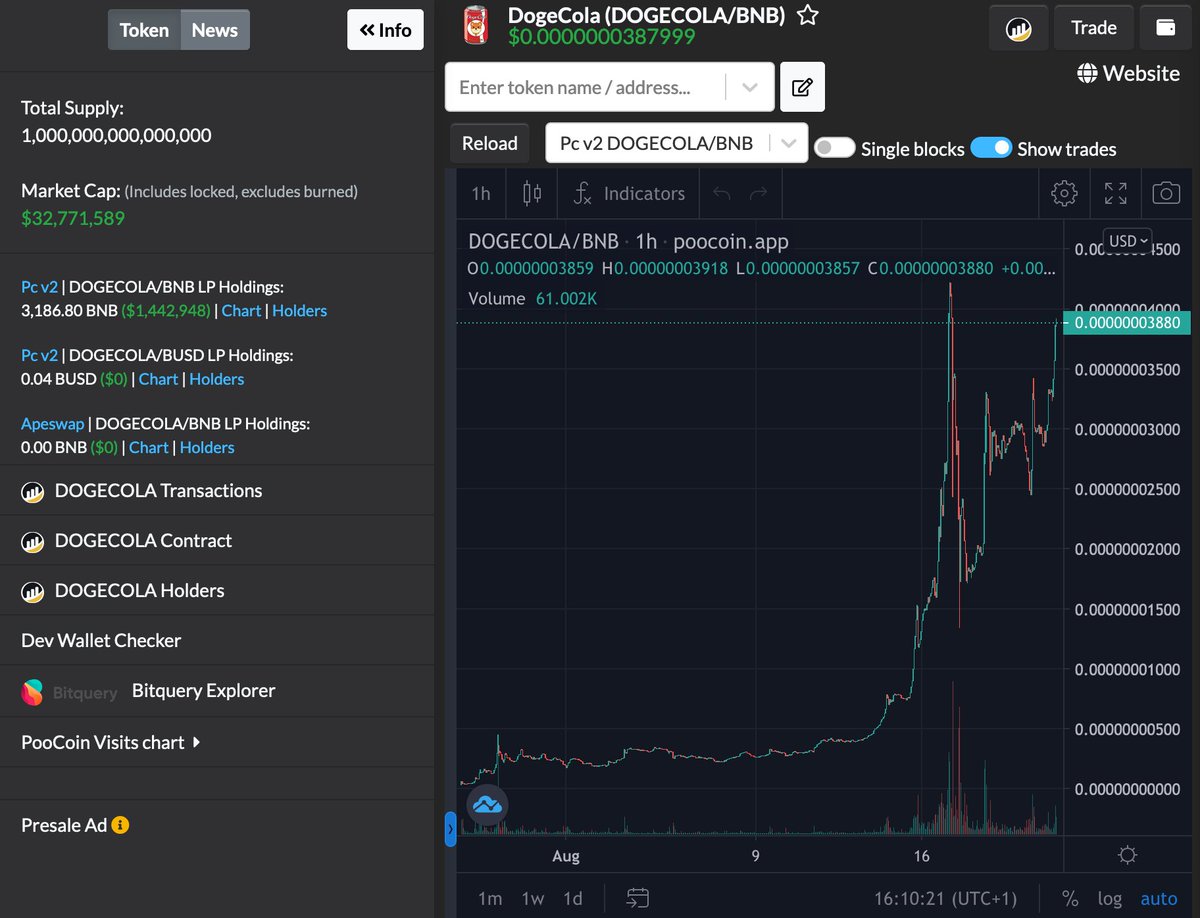The width and height of the screenshot is (1200, 918).
Task: Redo the chart action
Action: 758,193
